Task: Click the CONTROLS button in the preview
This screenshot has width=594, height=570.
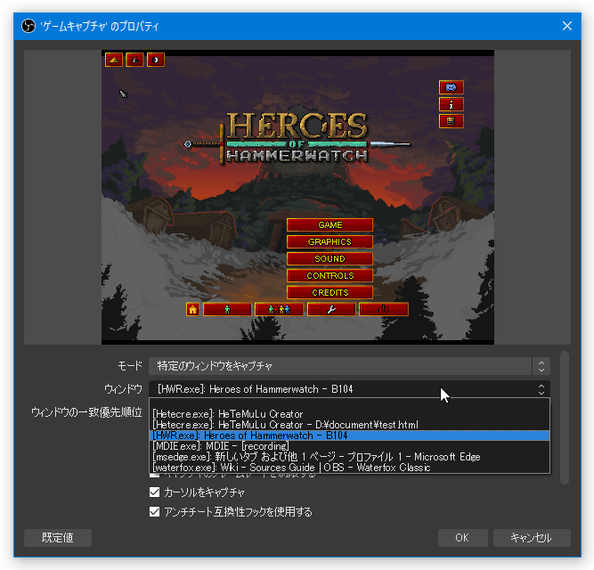Action: click(x=330, y=276)
